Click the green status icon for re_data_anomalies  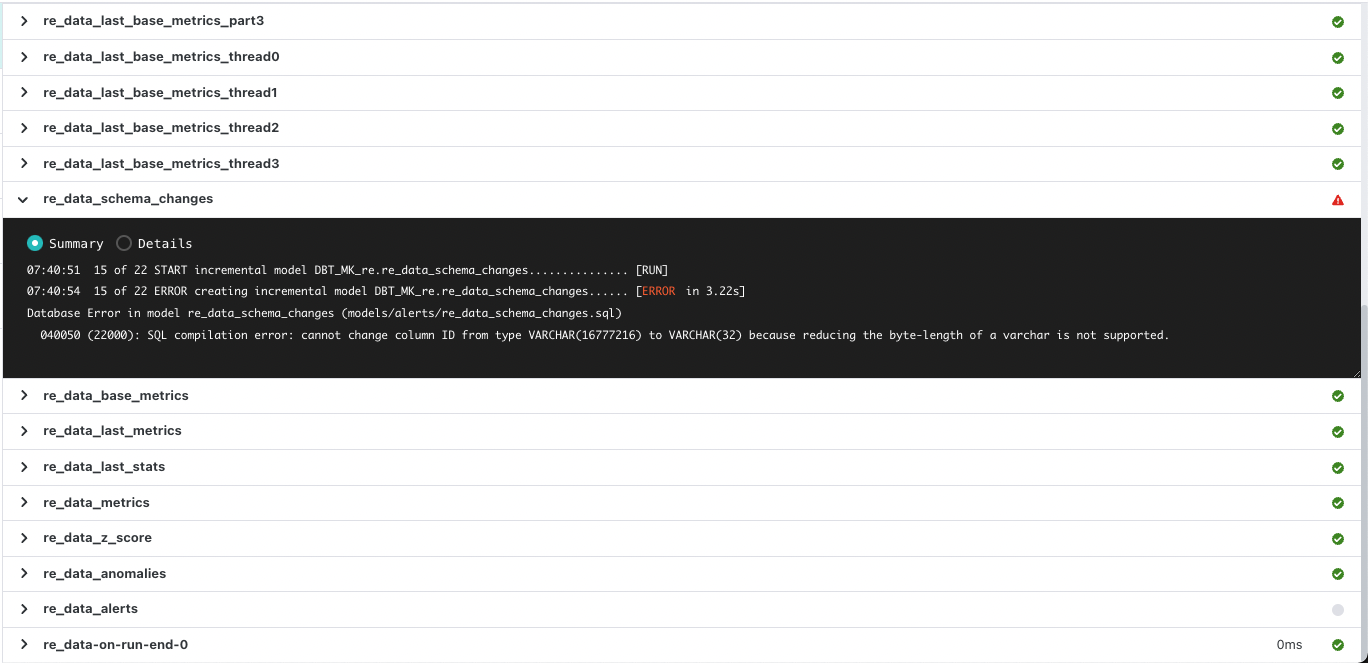1337,573
